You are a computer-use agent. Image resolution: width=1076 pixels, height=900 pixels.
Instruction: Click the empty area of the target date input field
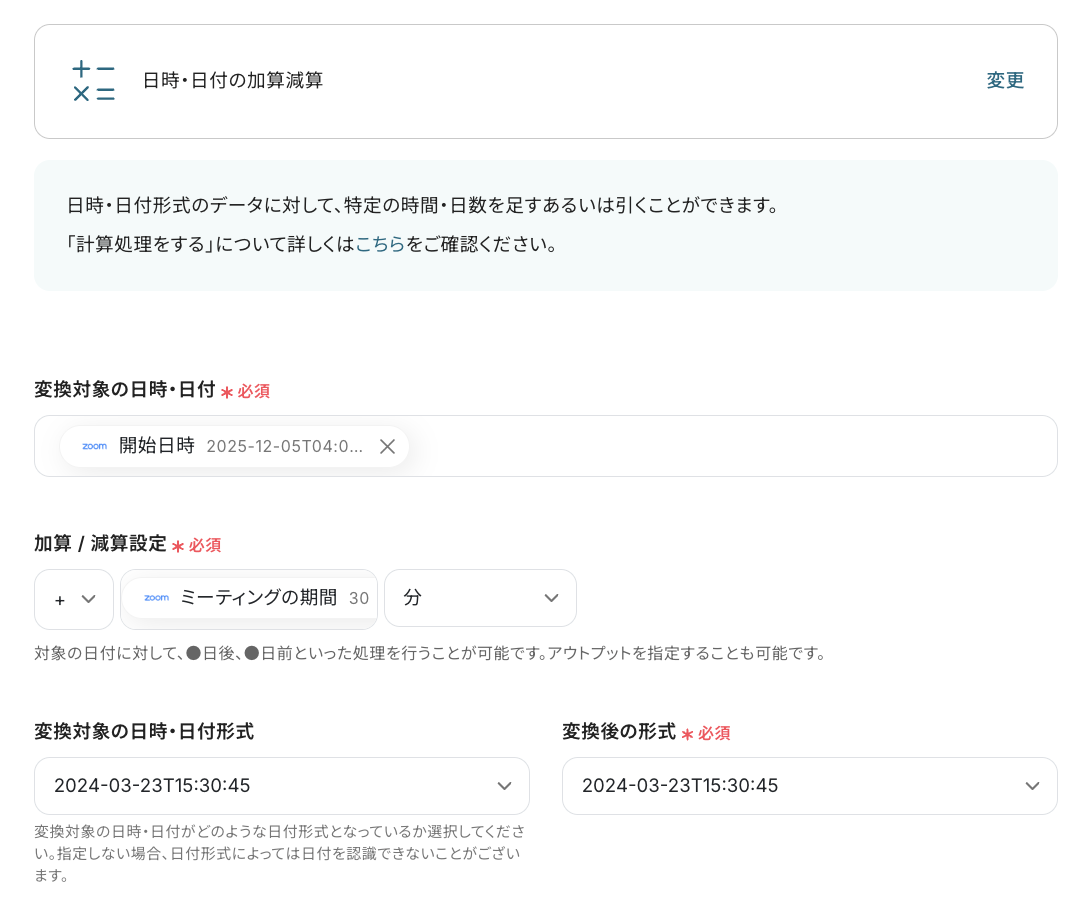click(x=730, y=446)
